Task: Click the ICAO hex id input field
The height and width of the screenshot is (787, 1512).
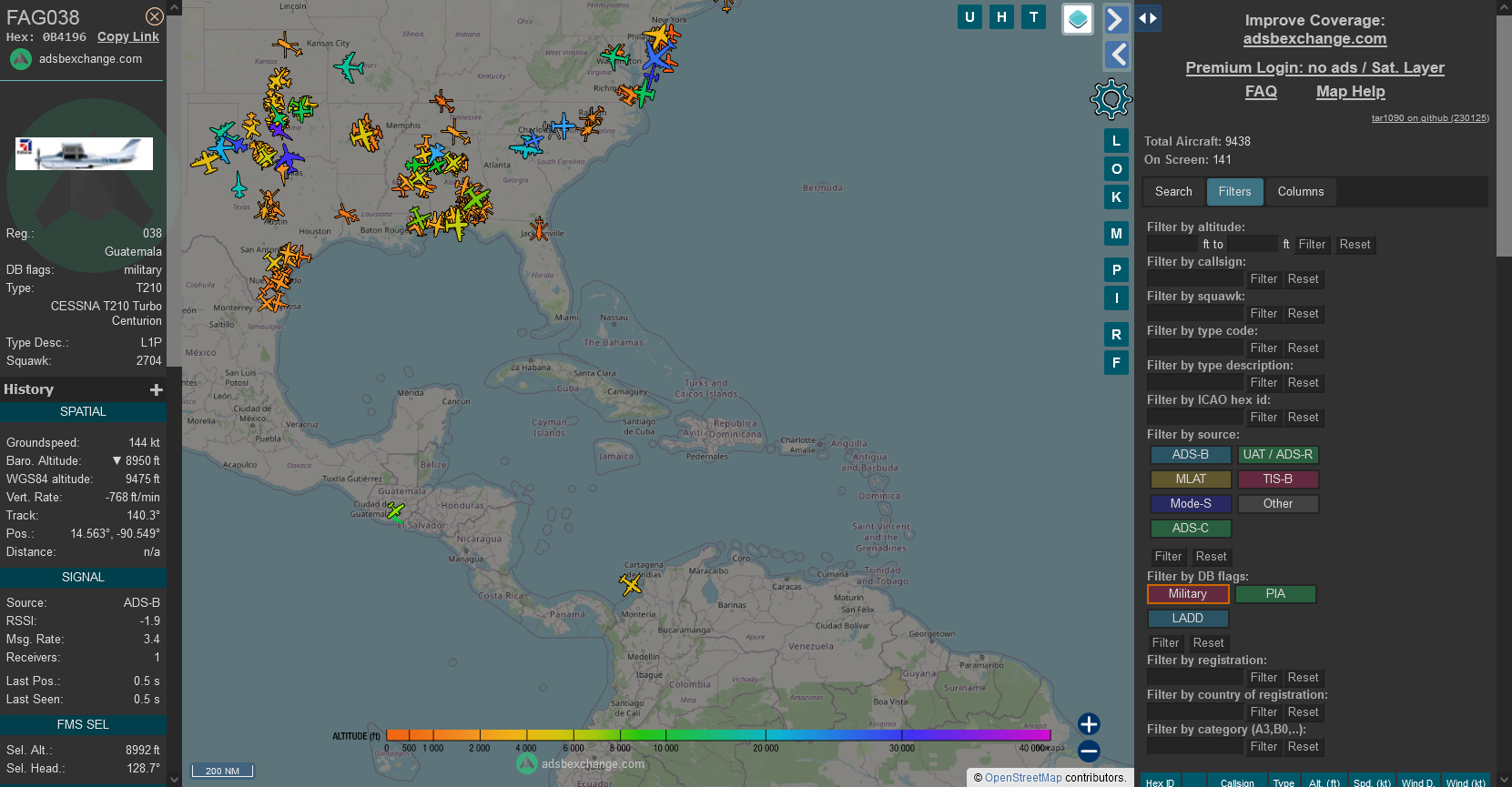Action: point(1194,418)
